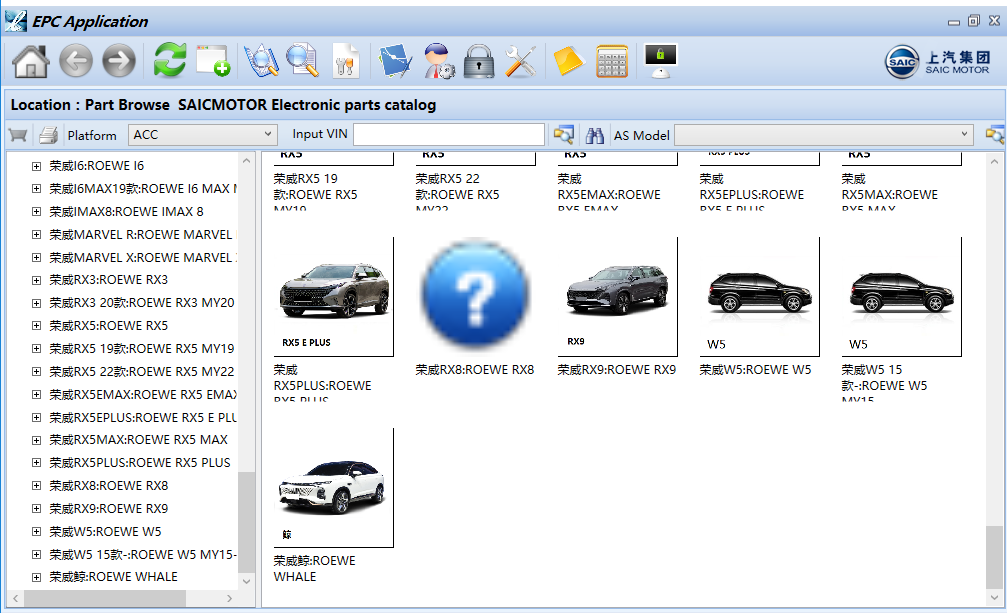Select 荣威MARVEL X:ROEWE MARVEL in tree

(x=143, y=257)
